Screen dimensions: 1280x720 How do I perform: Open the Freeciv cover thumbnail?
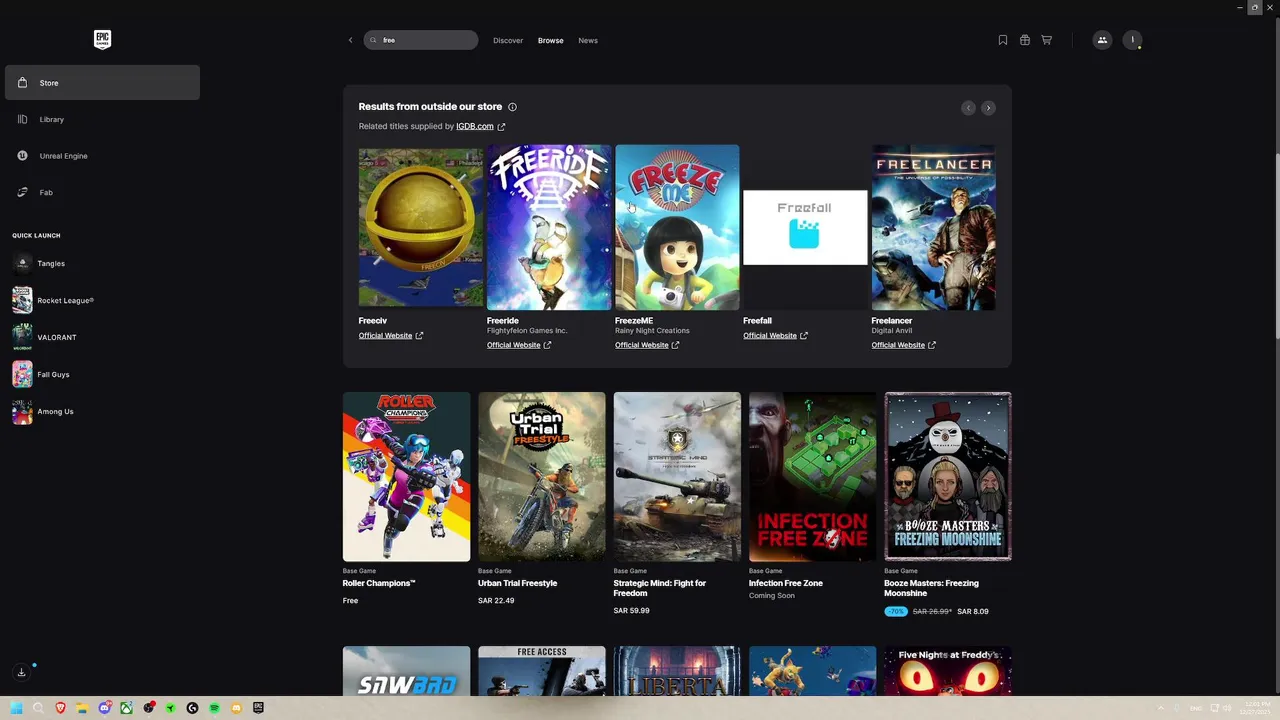coord(421,228)
